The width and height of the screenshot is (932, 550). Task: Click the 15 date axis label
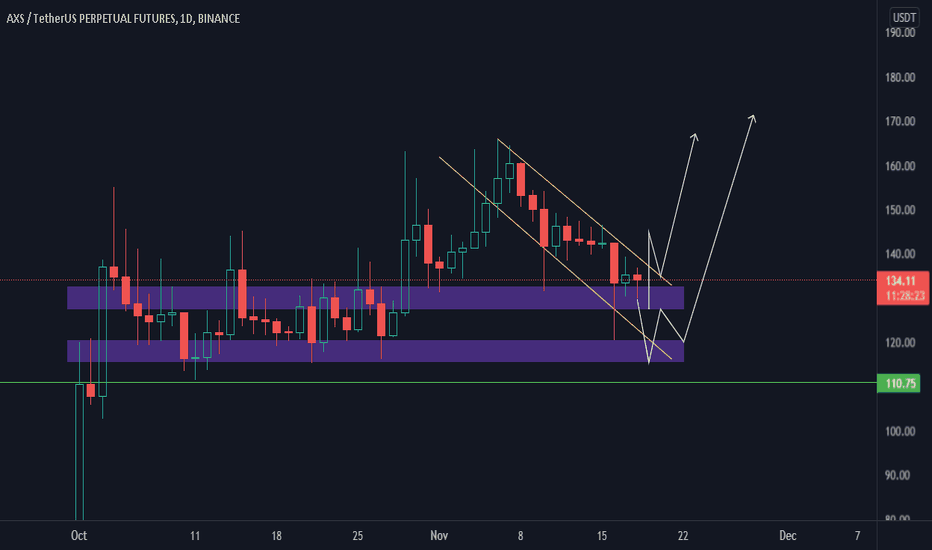click(x=602, y=536)
